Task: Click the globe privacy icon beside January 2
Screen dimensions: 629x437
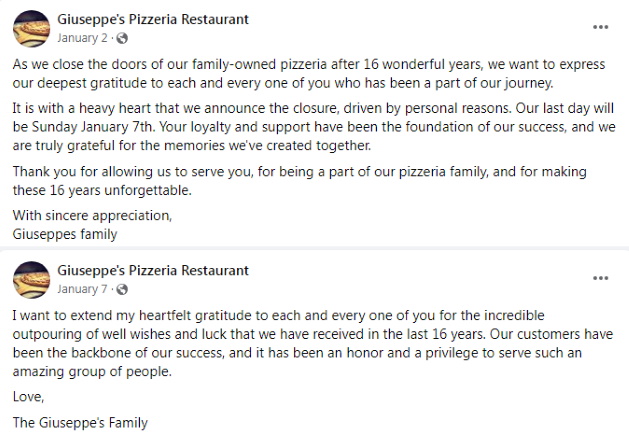Action: tap(122, 38)
